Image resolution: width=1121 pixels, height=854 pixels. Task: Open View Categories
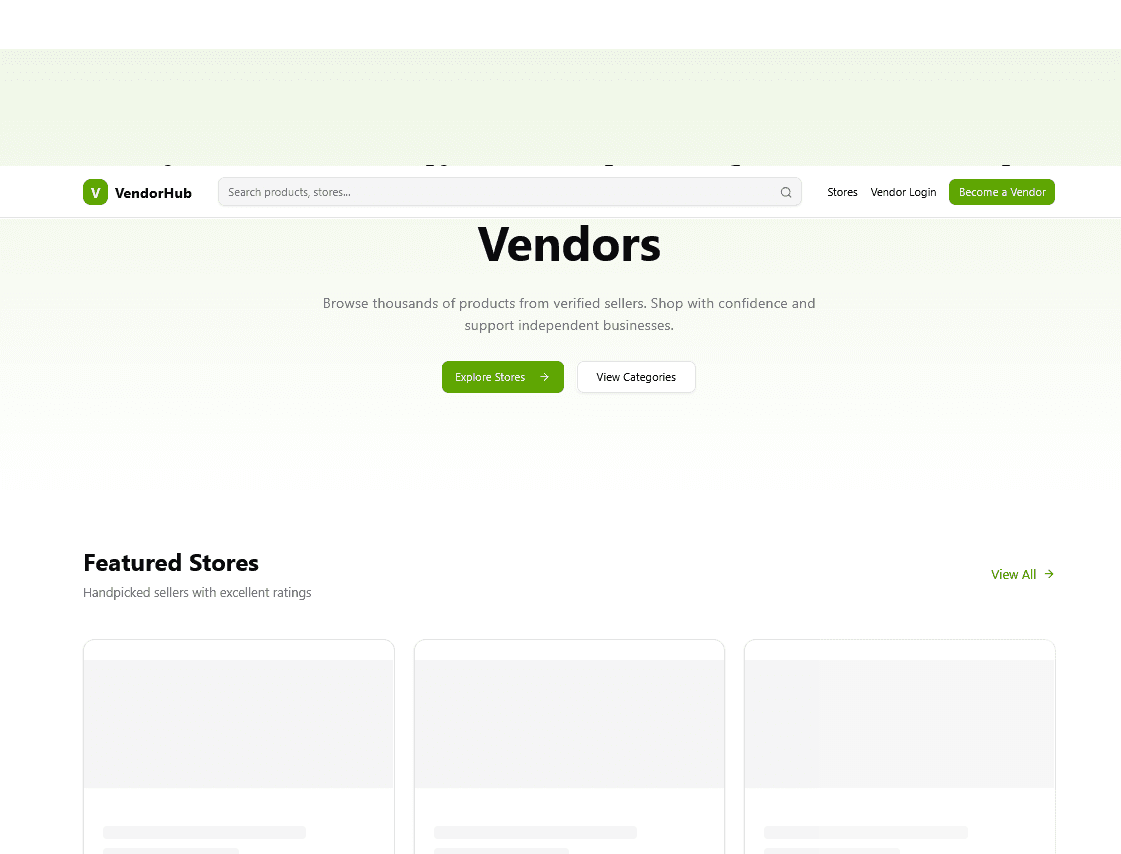(x=636, y=377)
